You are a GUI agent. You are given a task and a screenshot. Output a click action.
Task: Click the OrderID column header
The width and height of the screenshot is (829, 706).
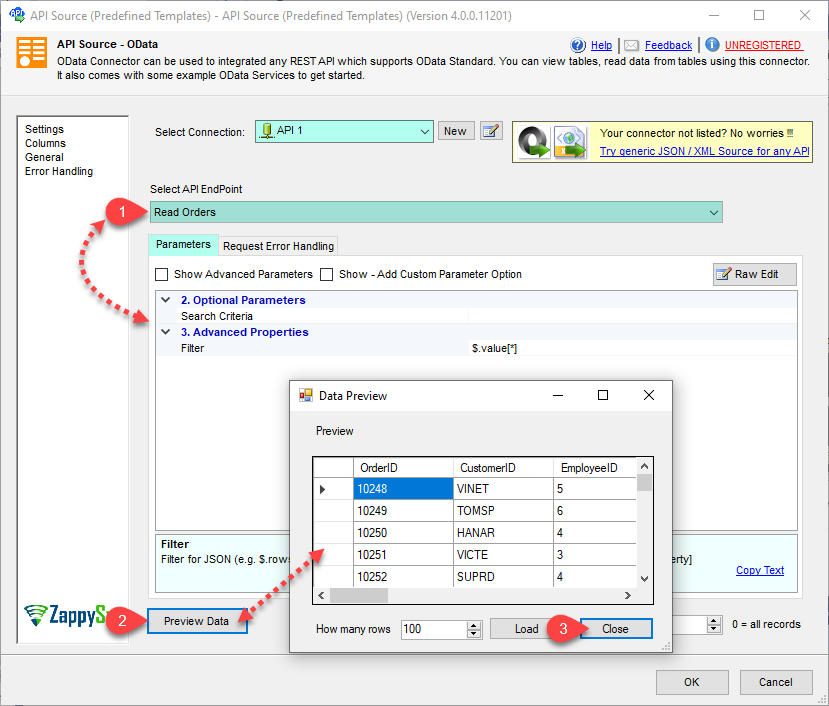tap(403, 467)
